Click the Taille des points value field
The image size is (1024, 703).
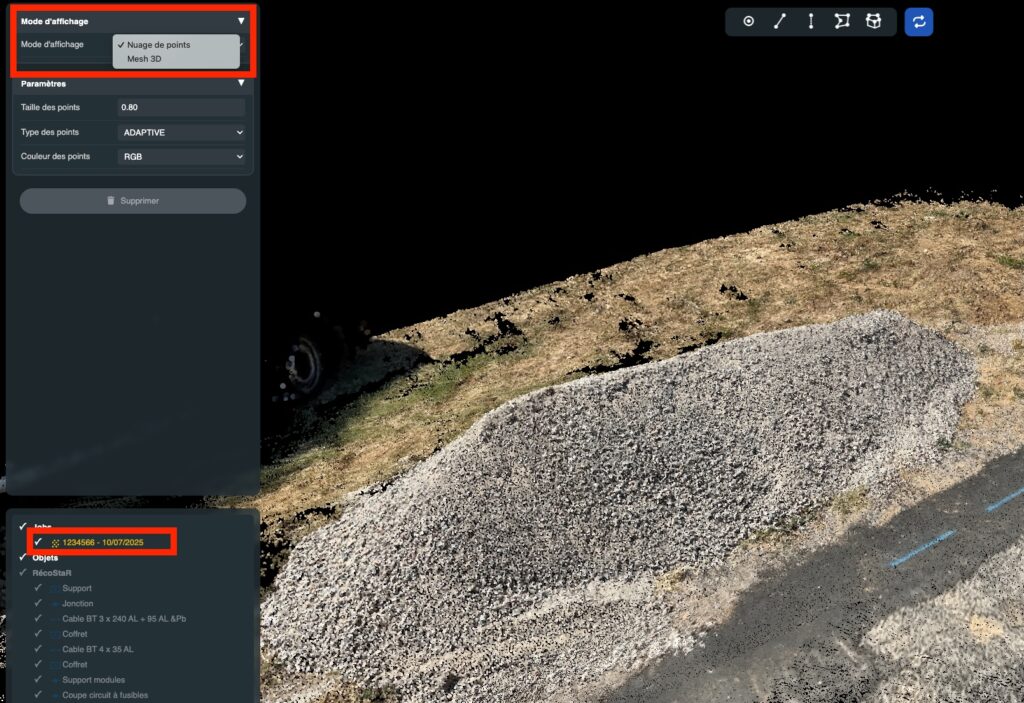181,107
